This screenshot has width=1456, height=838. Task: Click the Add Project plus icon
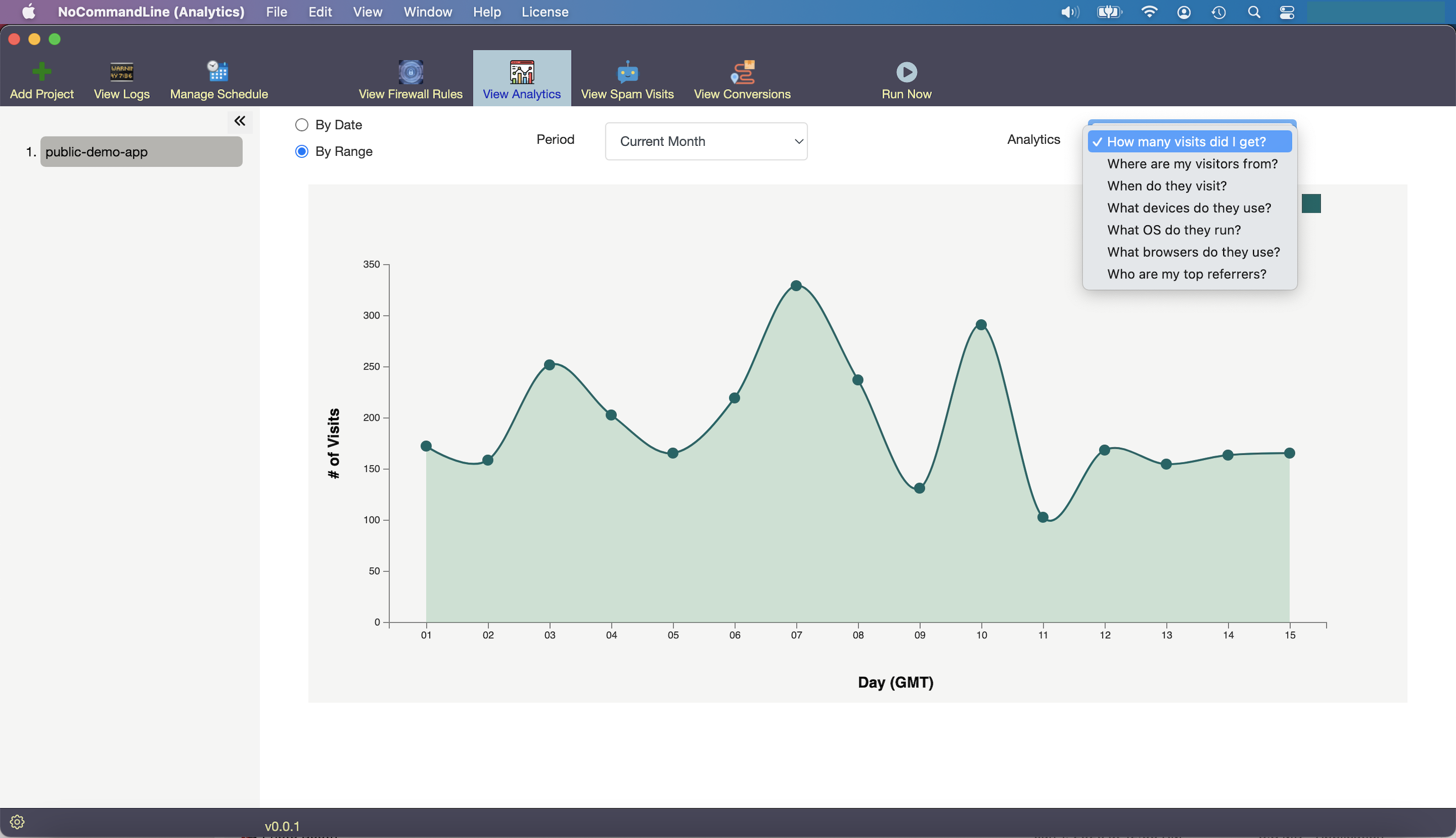[x=42, y=72]
